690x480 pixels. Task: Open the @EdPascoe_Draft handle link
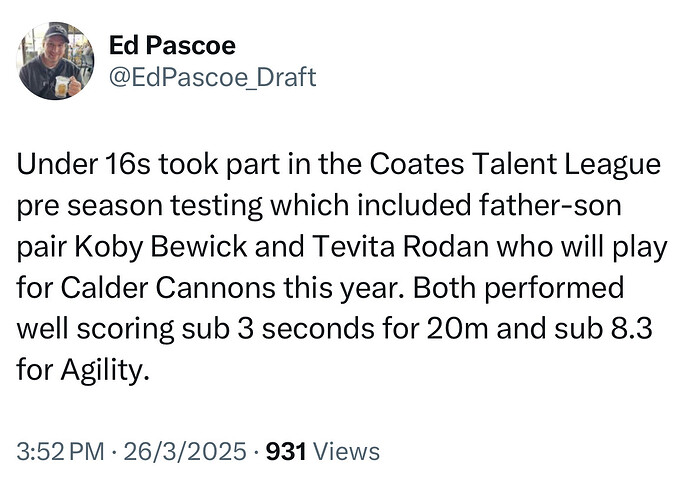[x=212, y=77]
